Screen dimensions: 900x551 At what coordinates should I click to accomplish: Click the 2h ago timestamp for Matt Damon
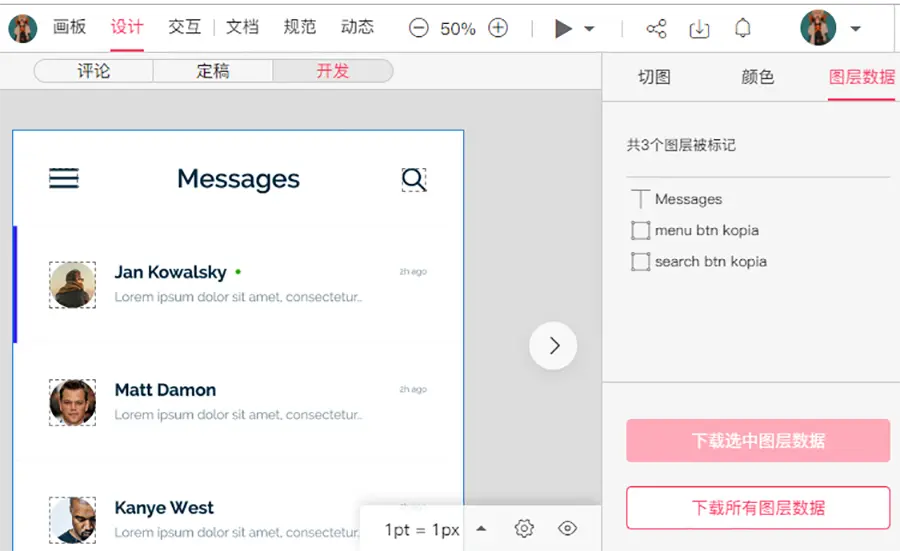(x=413, y=389)
